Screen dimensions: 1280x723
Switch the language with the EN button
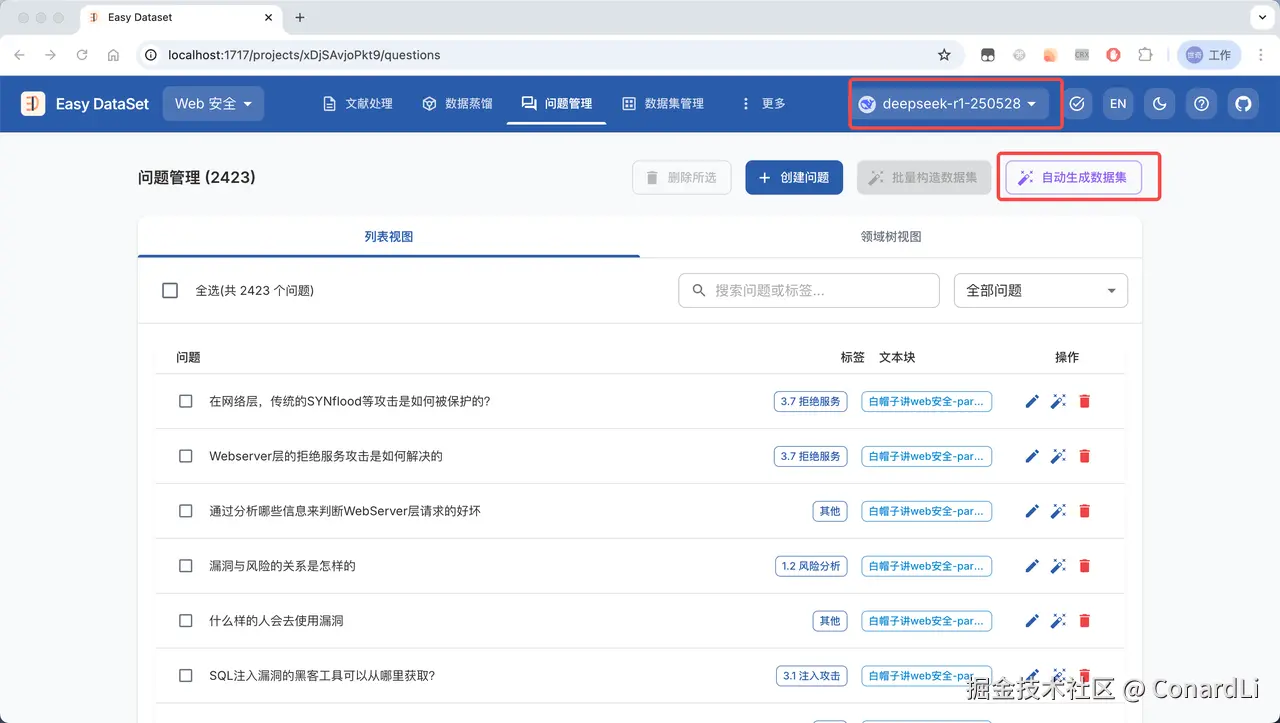pos(1118,103)
